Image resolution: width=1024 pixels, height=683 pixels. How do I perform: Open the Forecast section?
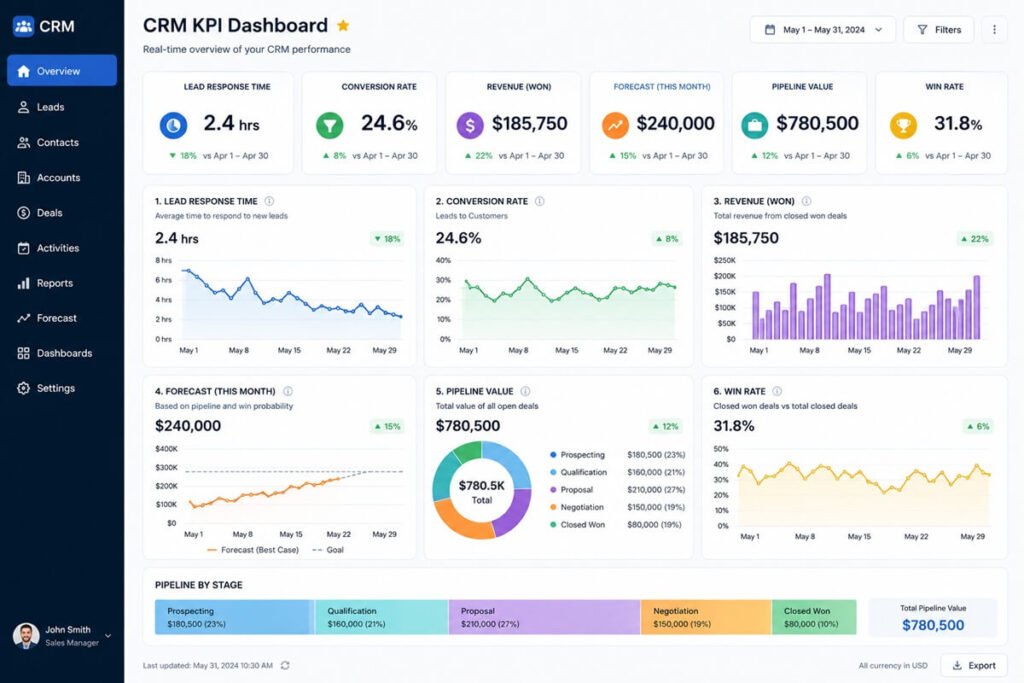click(62, 318)
